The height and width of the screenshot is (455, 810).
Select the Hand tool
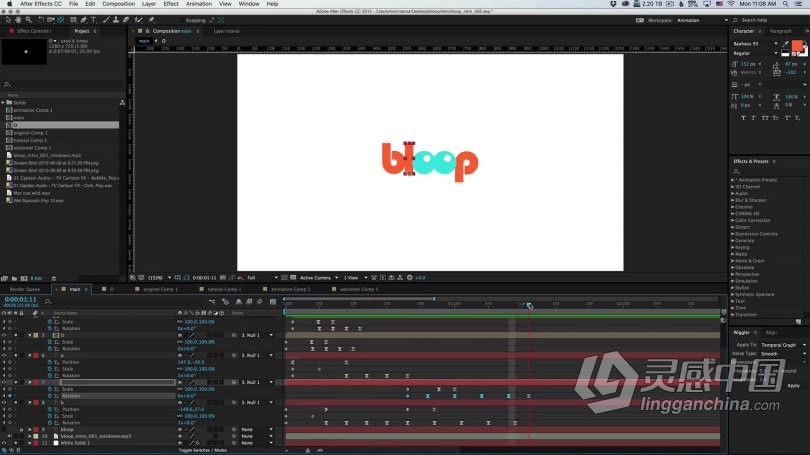point(18,20)
